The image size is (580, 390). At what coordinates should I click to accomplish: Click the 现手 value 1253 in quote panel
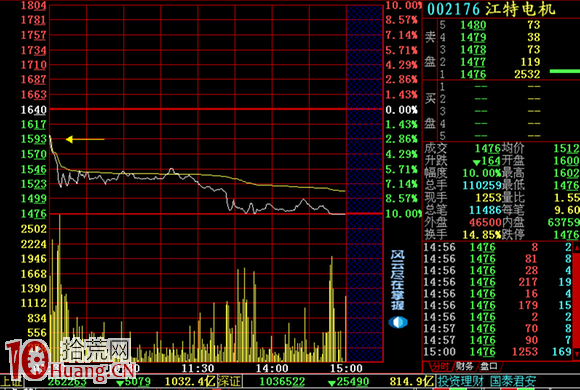click(488, 198)
